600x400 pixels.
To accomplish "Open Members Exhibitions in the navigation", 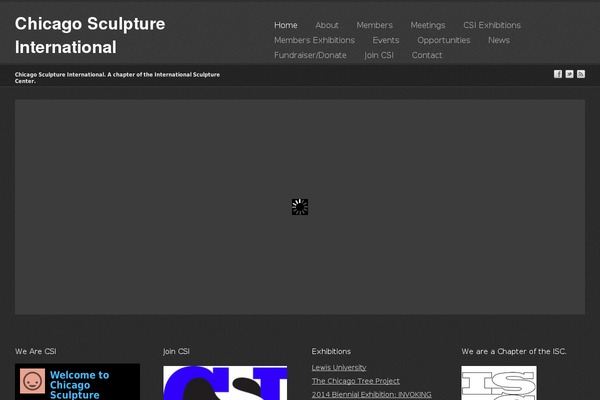I will click(315, 40).
